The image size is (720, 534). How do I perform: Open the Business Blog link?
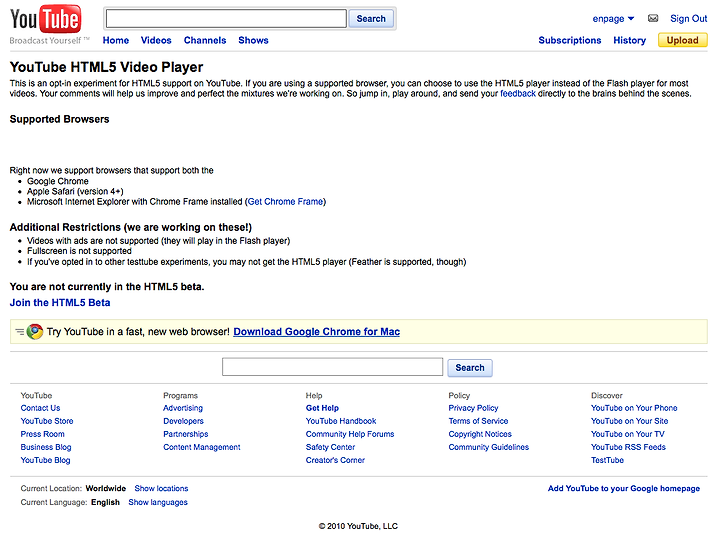pyautogui.click(x=46, y=447)
